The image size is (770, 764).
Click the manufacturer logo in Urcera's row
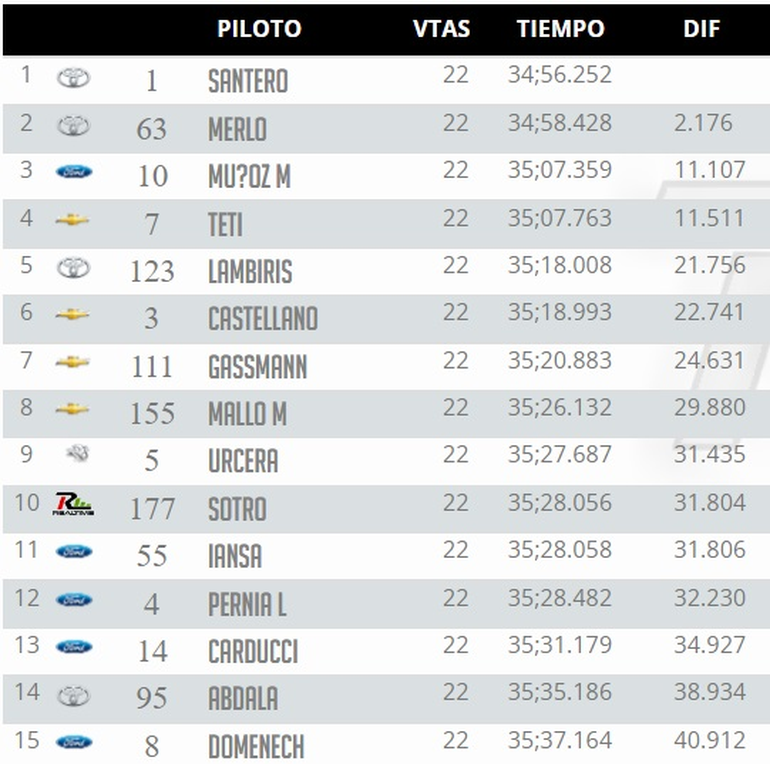76,455
